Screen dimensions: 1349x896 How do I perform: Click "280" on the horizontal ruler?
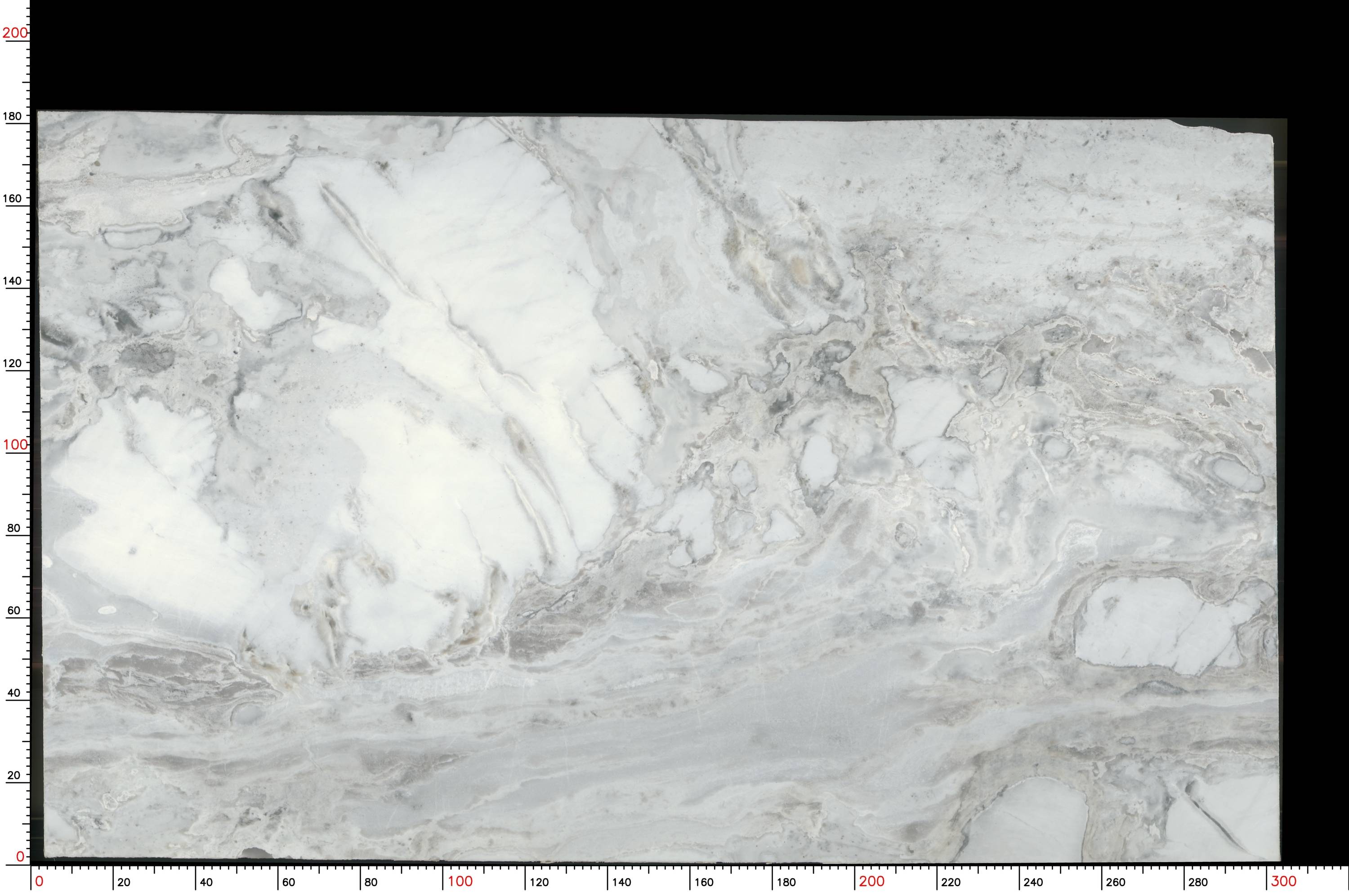[1198, 882]
